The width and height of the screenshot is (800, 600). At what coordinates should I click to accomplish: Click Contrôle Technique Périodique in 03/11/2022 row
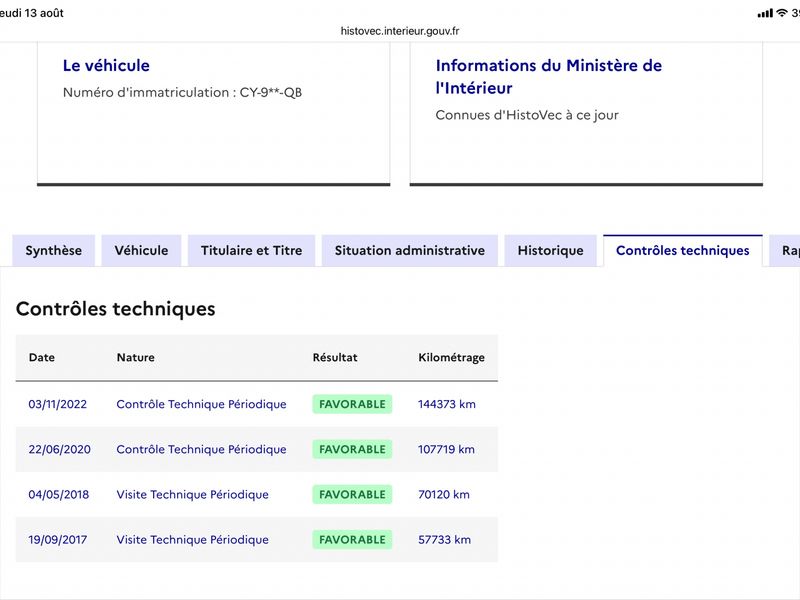[x=202, y=404]
